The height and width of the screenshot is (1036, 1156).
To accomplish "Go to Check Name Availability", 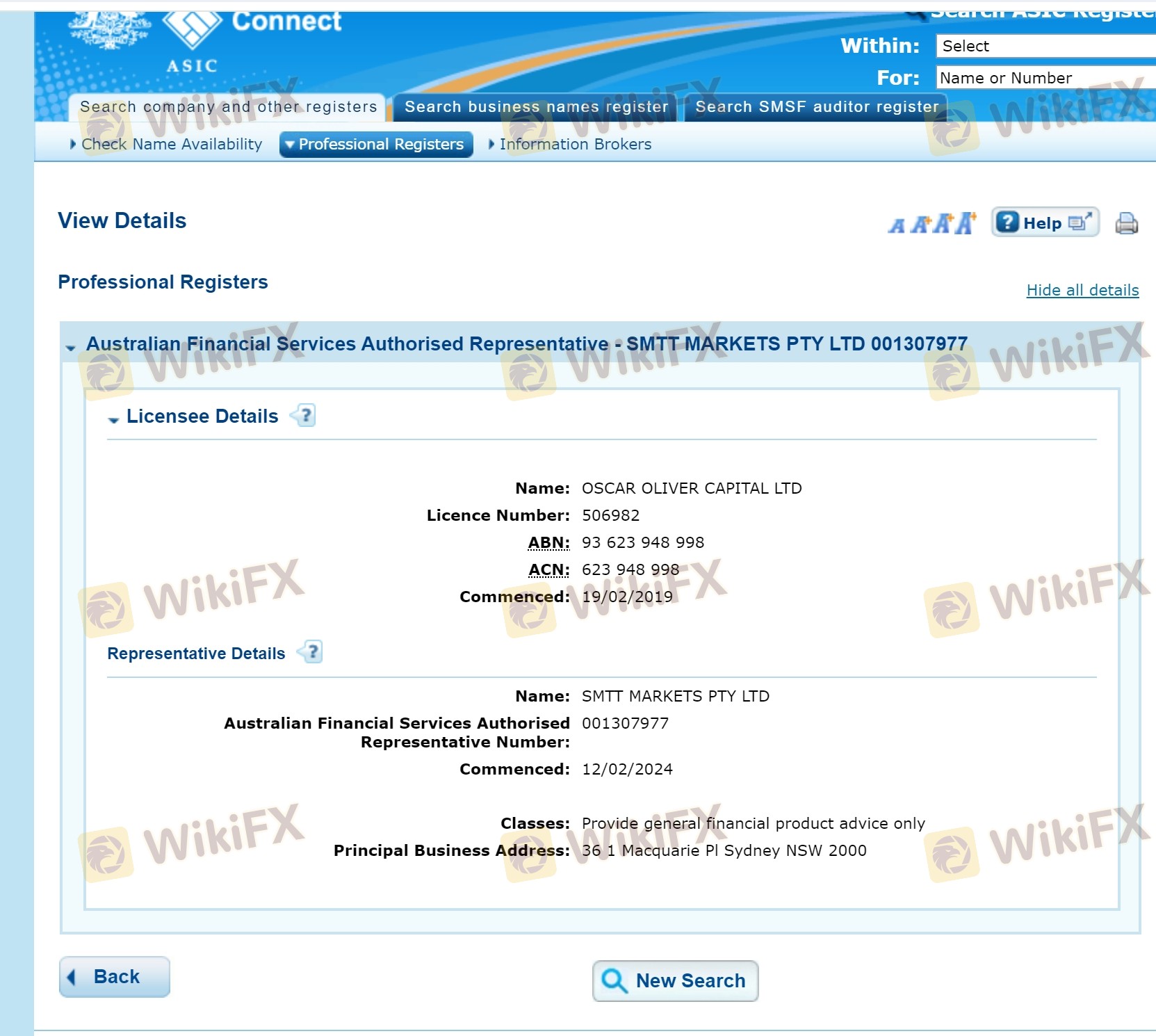I will (x=171, y=145).
